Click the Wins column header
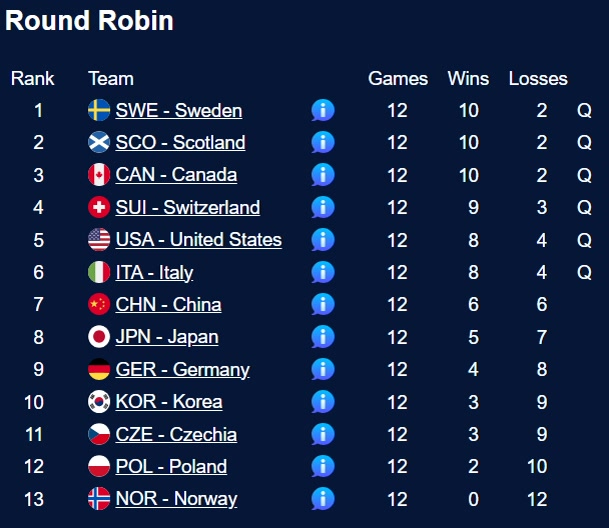Screen dimensions: 609x528 pos(468,78)
